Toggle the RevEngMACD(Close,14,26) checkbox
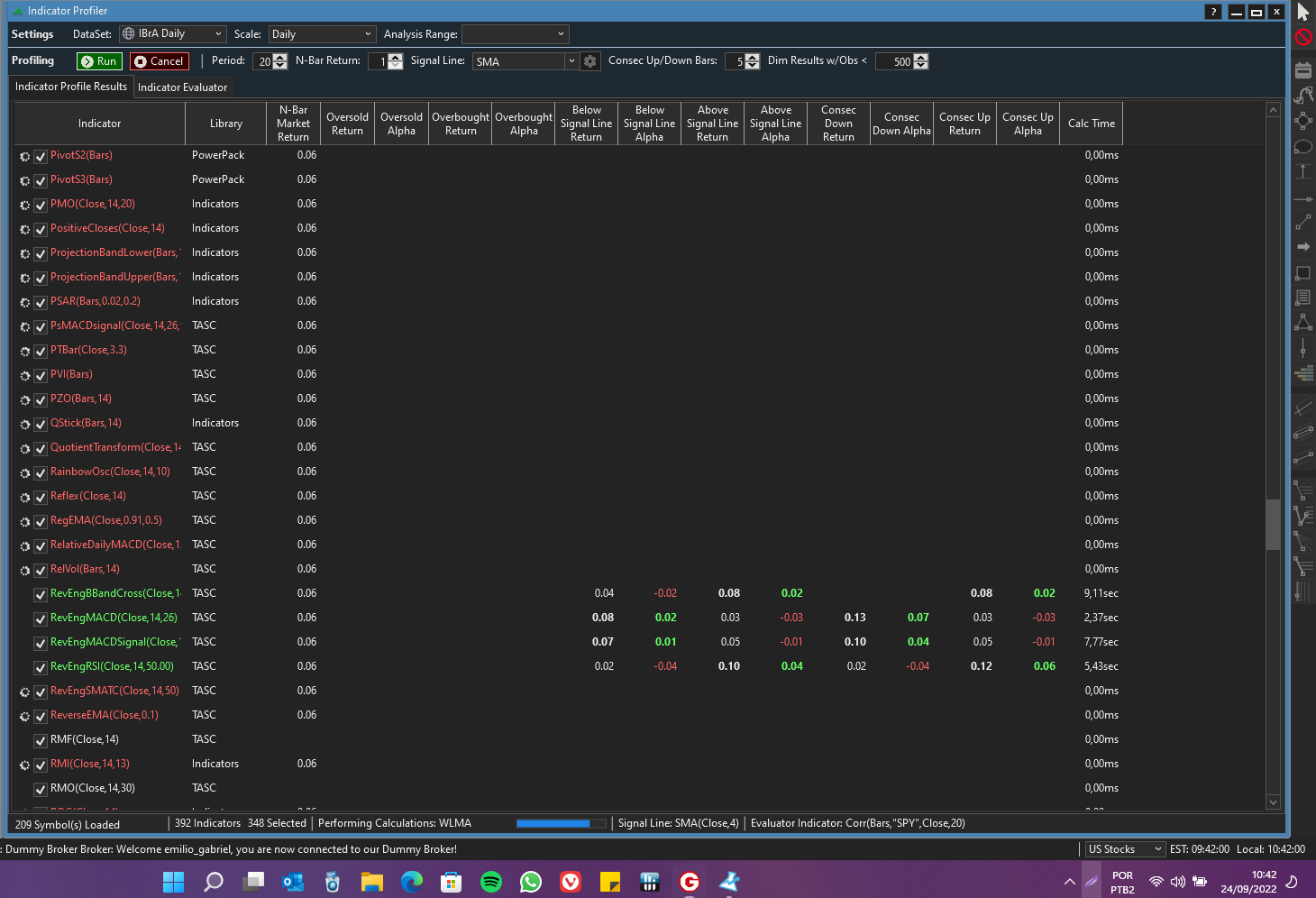Screen dimensions: 1316x898 41,619
